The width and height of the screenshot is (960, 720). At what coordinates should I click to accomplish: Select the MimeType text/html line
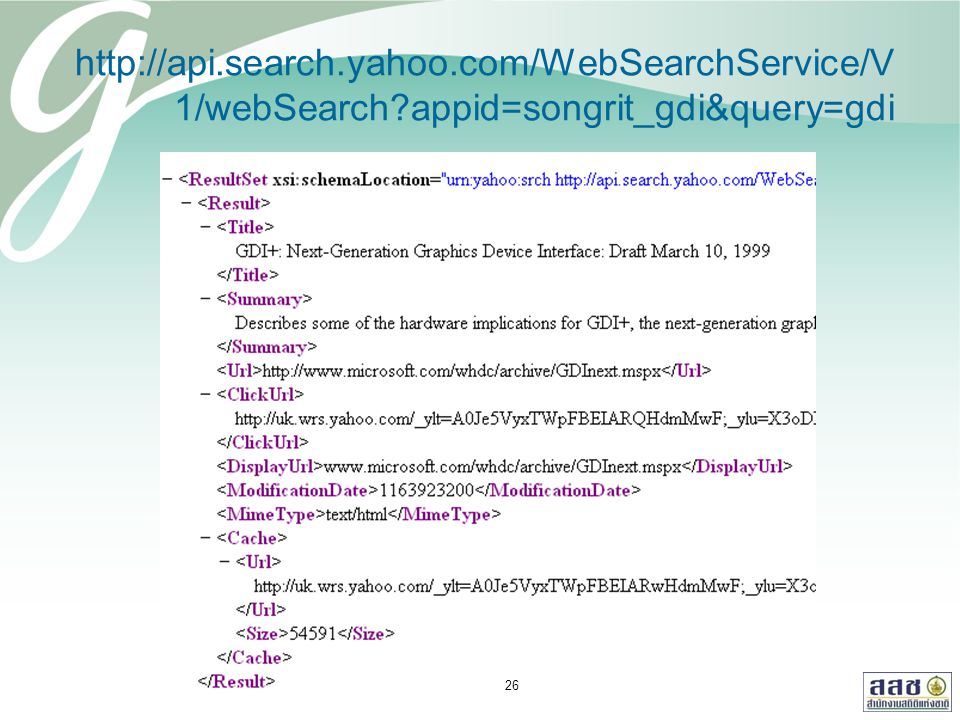tap(358, 514)
